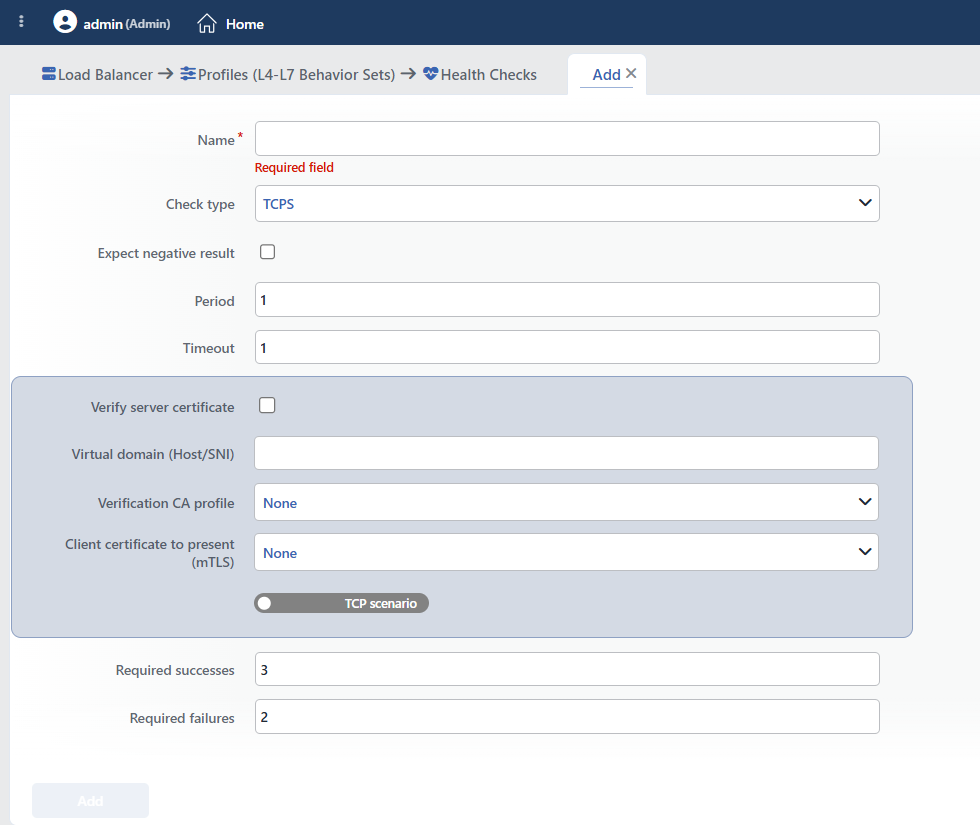The height and width of the screenshot is (825, 980).
Task: Click the 'Required failures' label
Action: pyautogui.click(x=182, y=718)
